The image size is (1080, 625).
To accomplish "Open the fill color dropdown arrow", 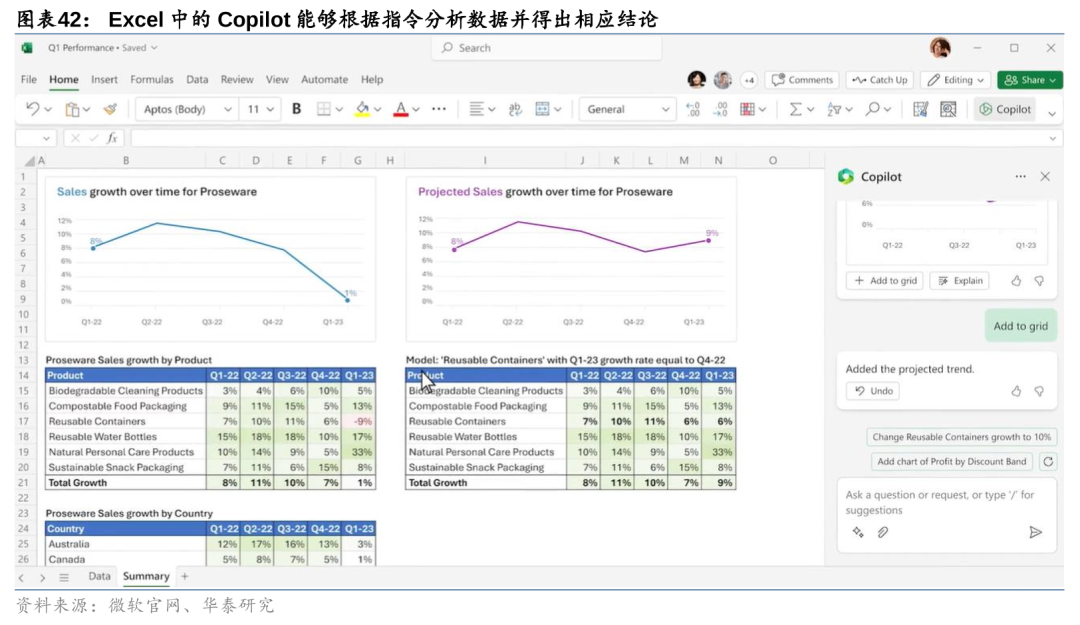I will coord(377,110).
